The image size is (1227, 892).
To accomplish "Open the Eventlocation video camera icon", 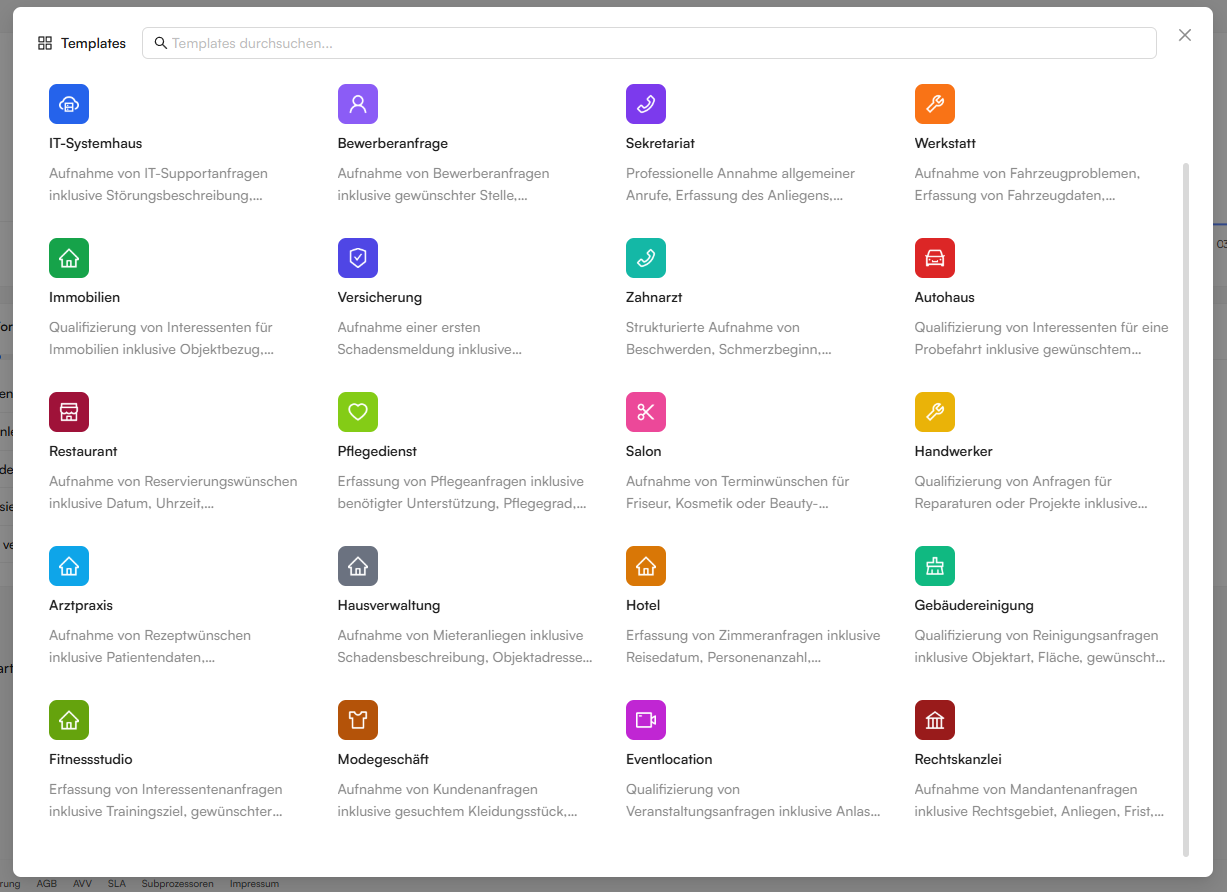I will point(646,720).
